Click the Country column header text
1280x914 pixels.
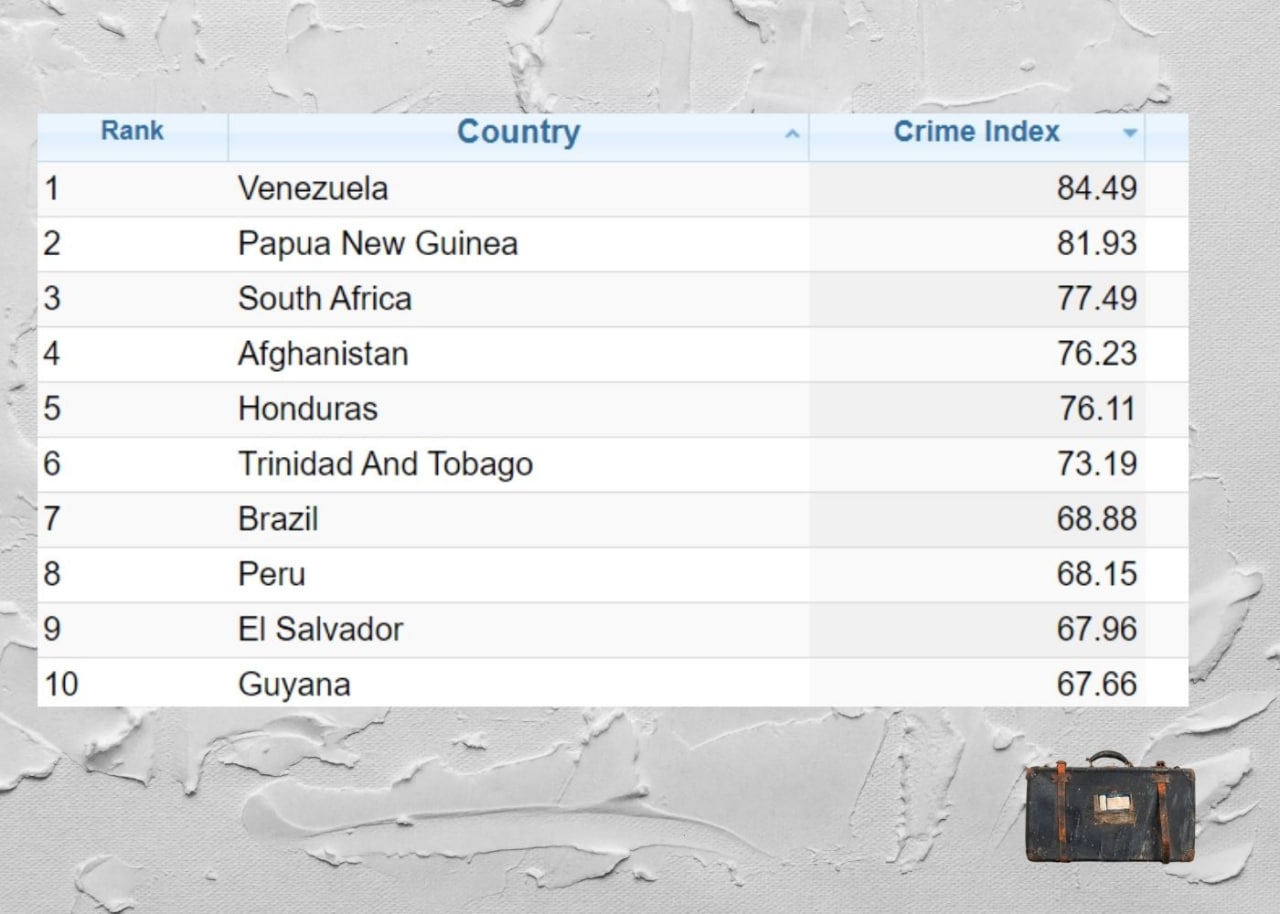tap(518, 132)
